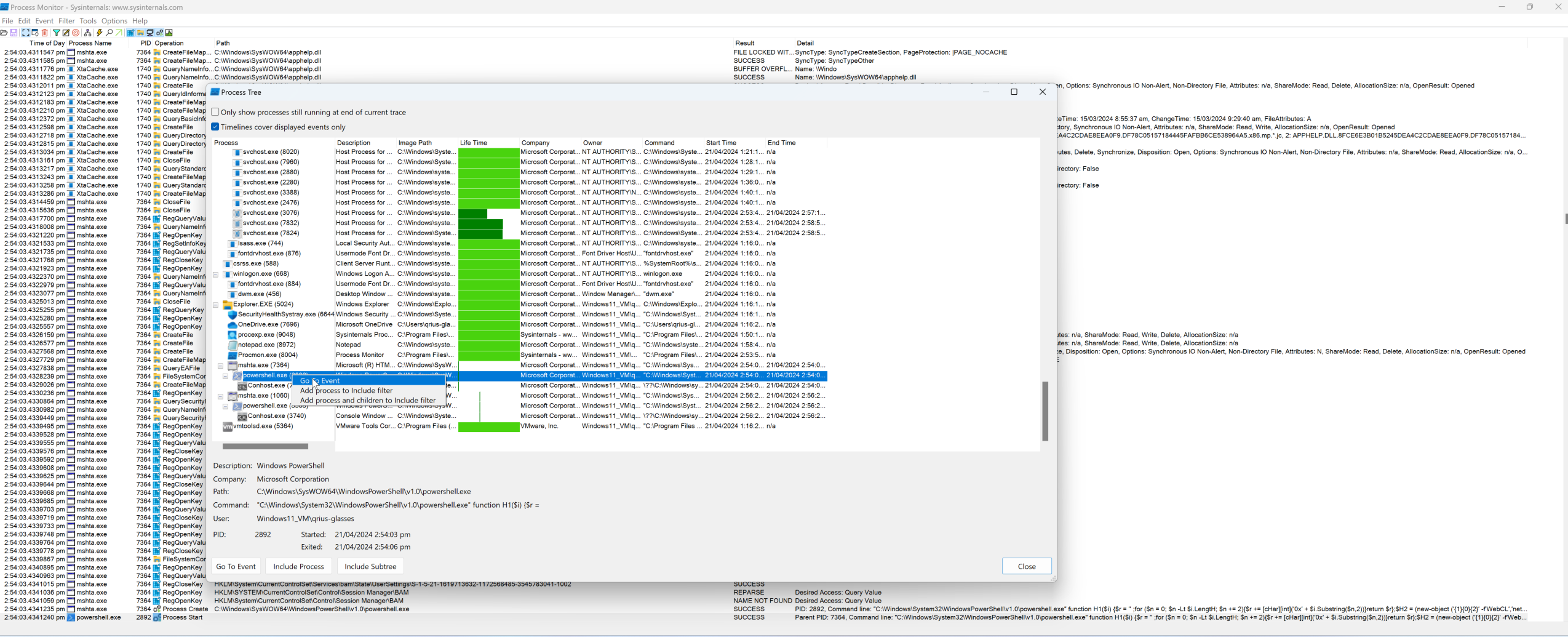Click the Close button in Process Tree dialog
This screenshot has height=637, width=1568.
pos(1026,566)
